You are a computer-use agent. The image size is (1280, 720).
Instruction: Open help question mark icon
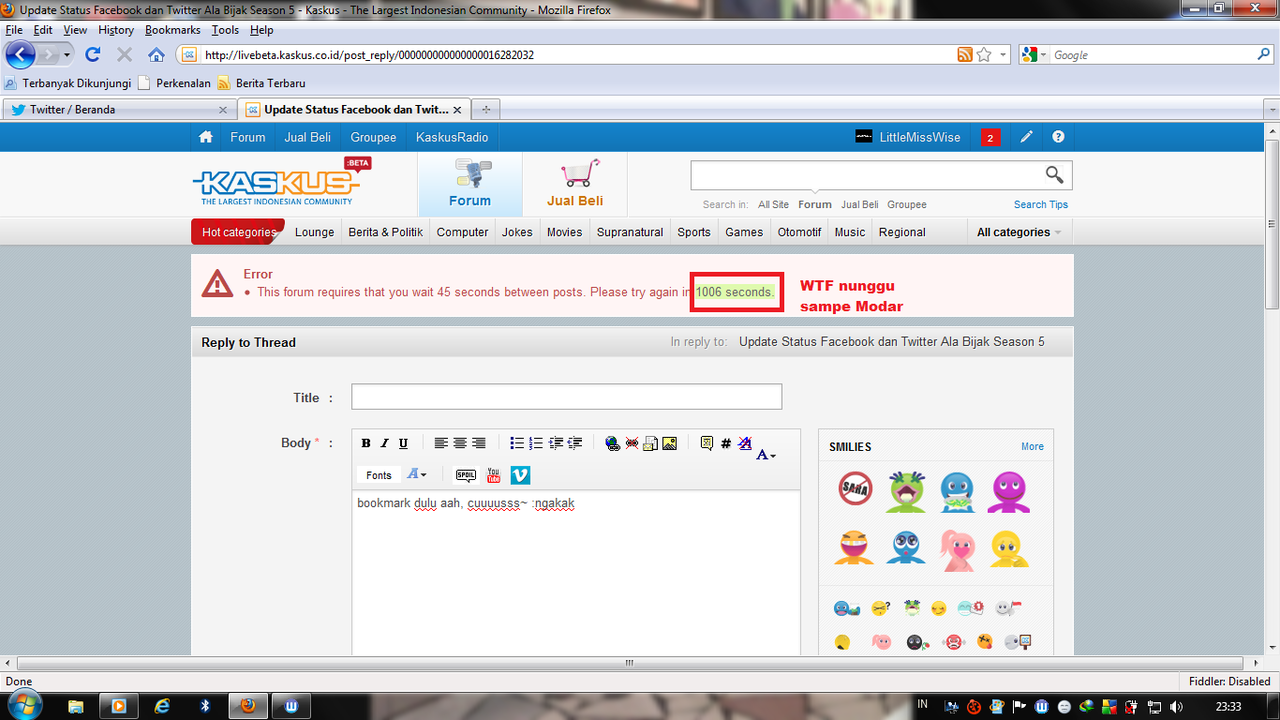[x=1058, y=137]
